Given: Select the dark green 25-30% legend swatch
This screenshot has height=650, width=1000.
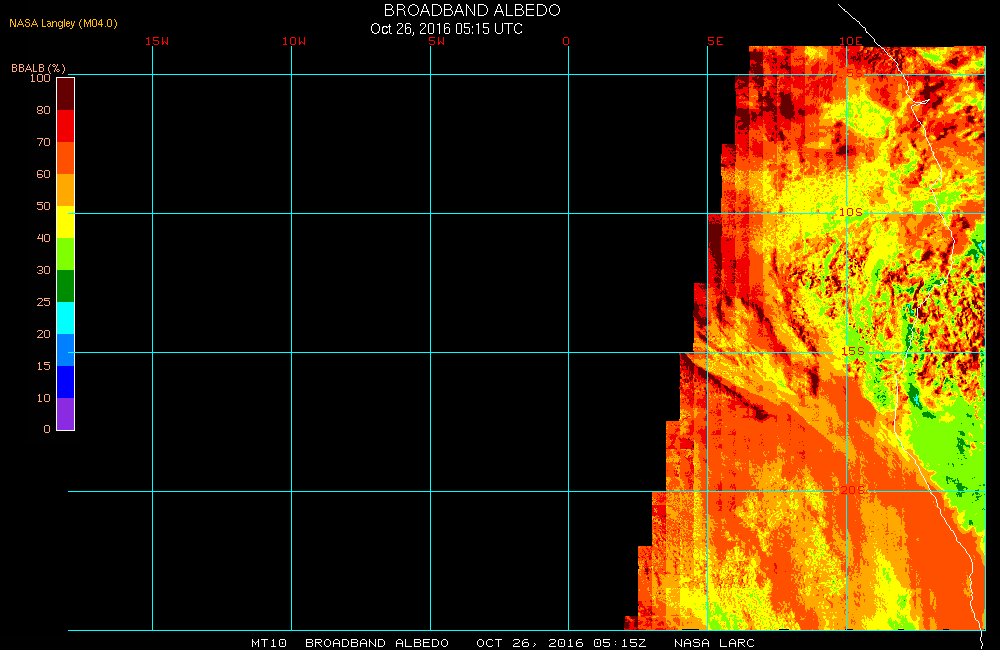Looking at the screenshot, I should [65, 285].
